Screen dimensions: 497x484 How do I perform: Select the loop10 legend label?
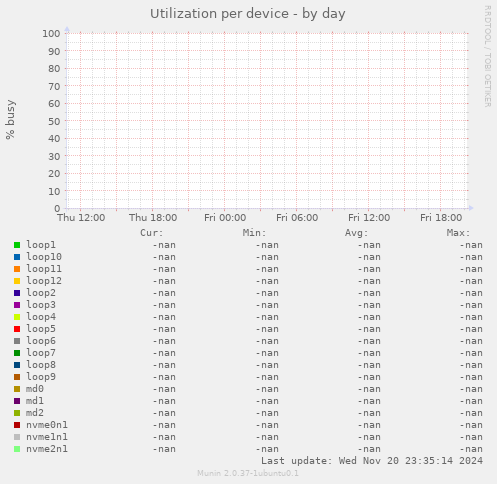[44, 257]
